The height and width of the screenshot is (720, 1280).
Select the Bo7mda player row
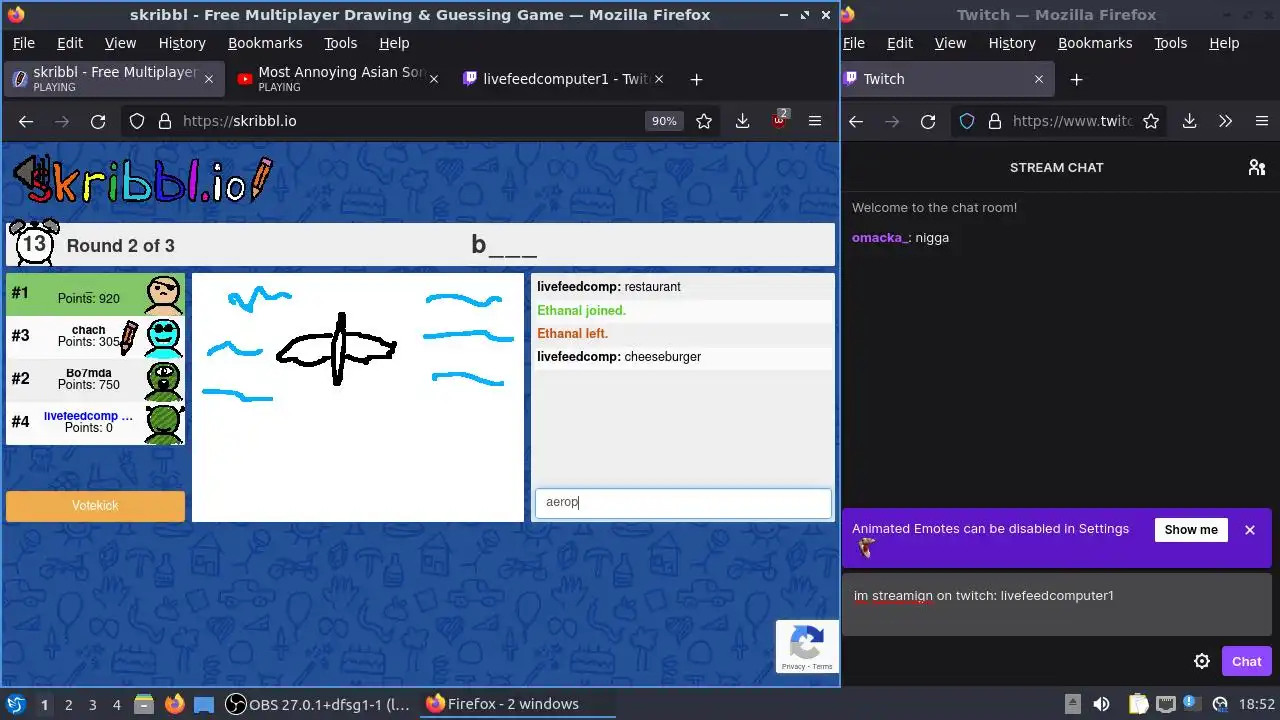point(95,379)
